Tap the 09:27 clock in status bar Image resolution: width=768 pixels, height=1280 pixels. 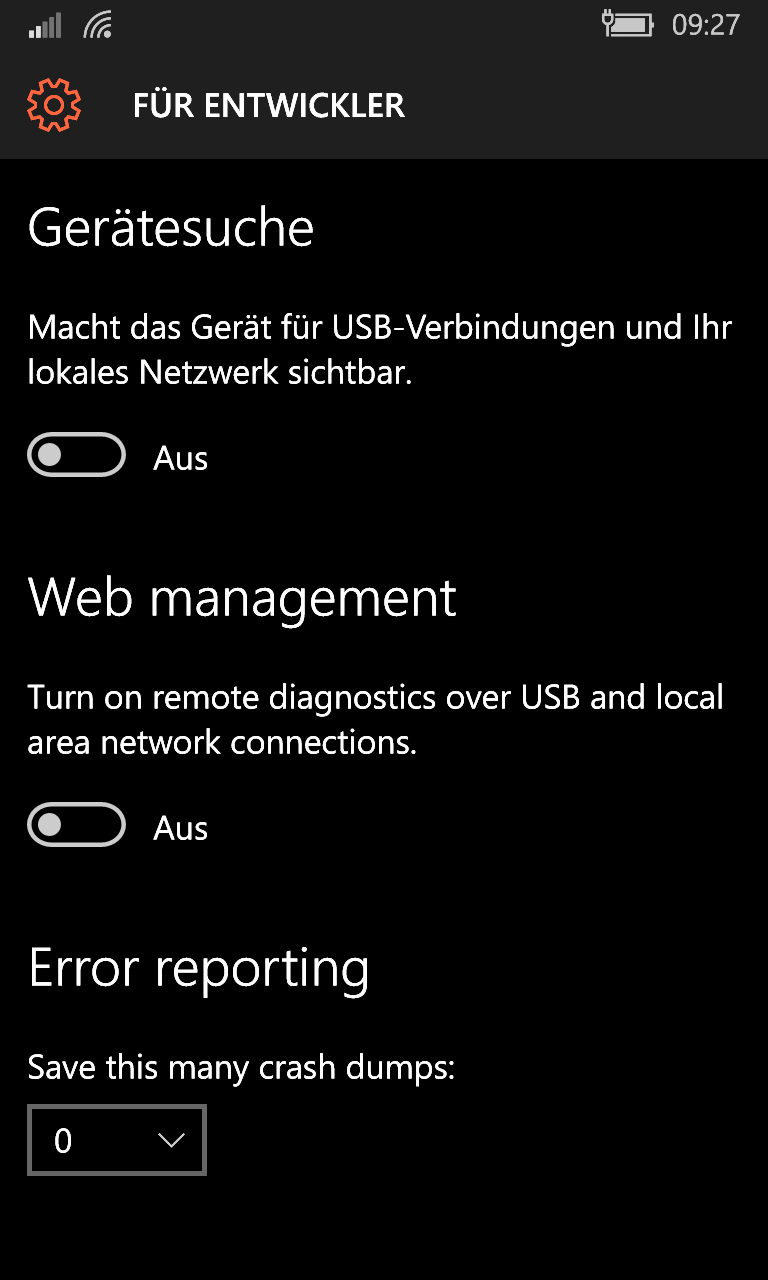(x=705, y=25)
